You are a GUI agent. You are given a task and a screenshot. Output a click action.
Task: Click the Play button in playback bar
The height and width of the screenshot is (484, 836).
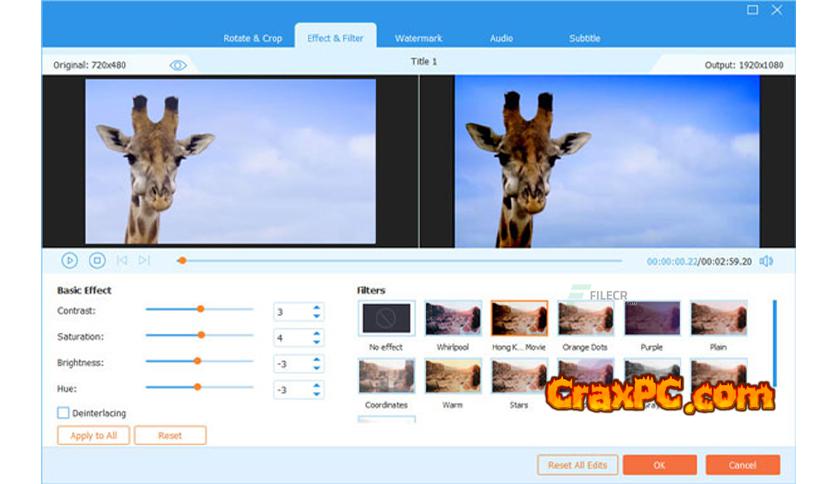point(69,260)
